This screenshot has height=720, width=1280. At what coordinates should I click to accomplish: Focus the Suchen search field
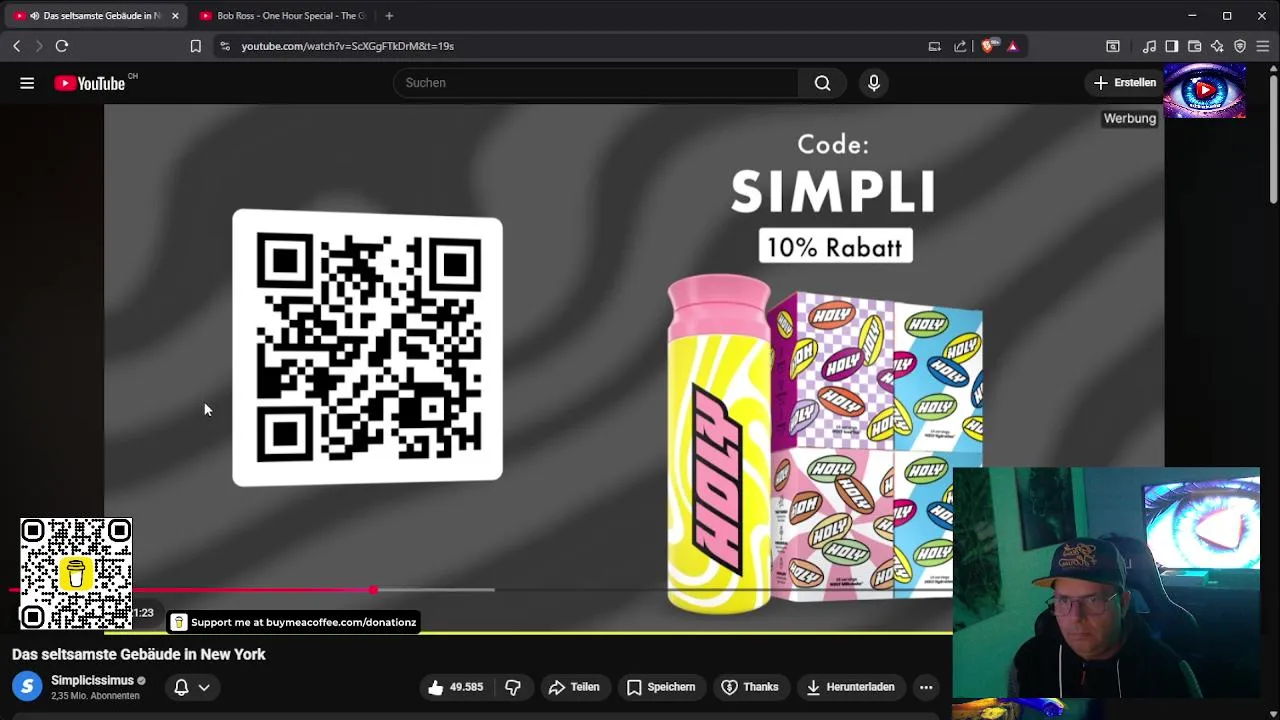(x=596, y=83)
